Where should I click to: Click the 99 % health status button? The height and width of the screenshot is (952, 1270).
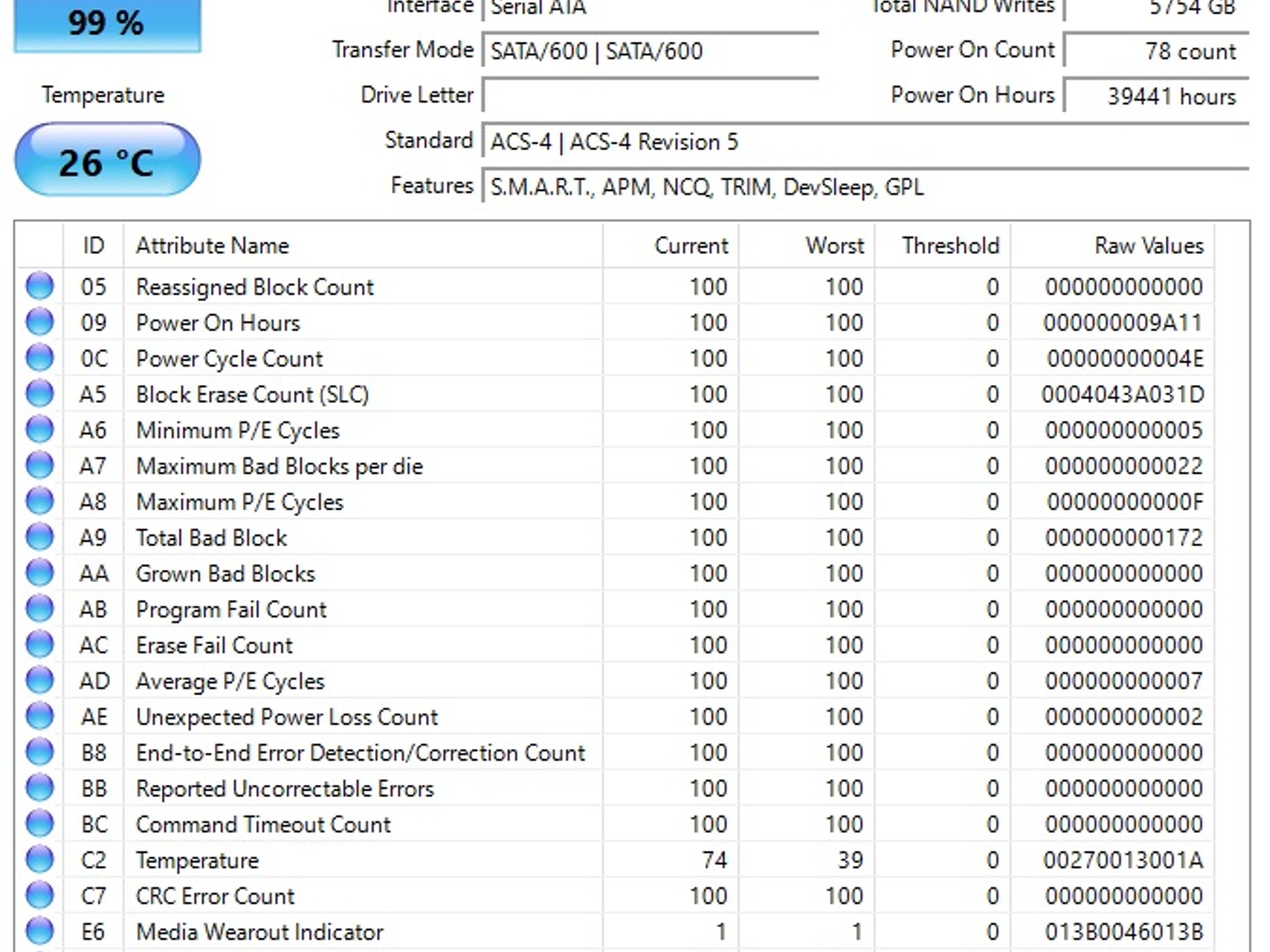[107, 25]
